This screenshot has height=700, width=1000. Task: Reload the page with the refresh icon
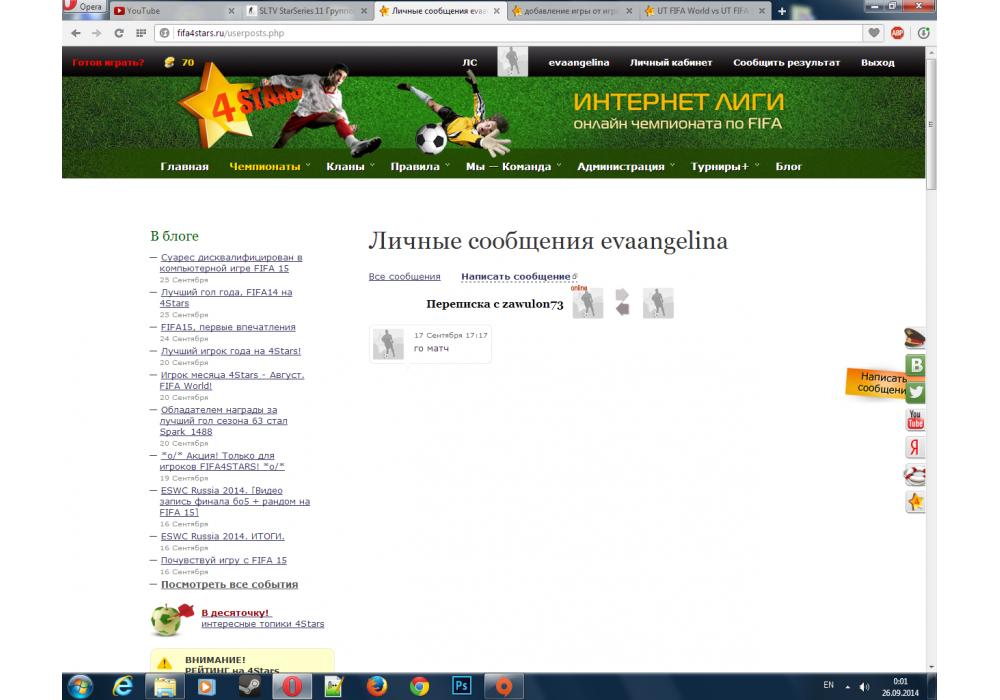[x=119, y=32]
